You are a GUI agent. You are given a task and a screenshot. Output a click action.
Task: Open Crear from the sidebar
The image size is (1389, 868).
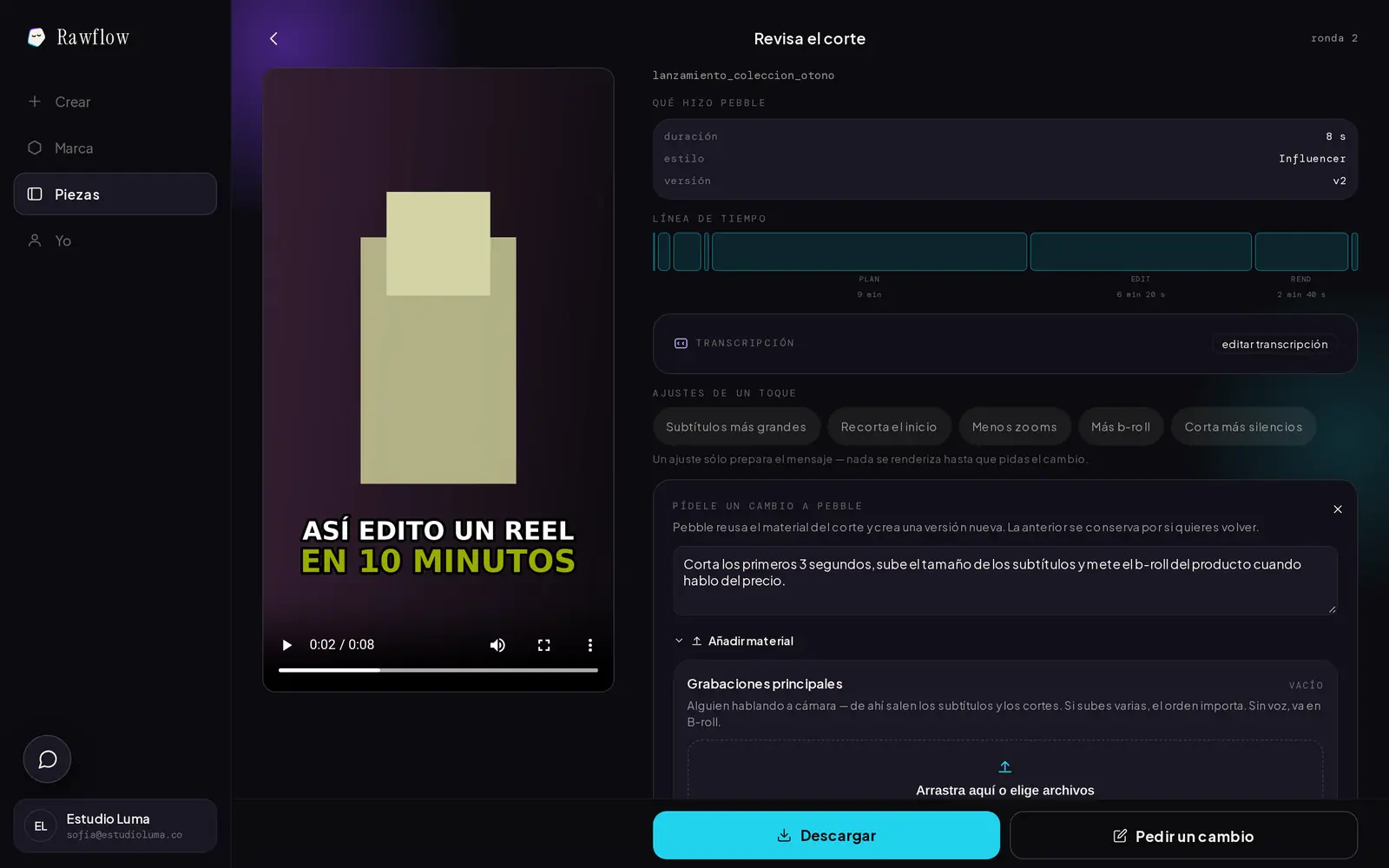[x=115, y=102]
